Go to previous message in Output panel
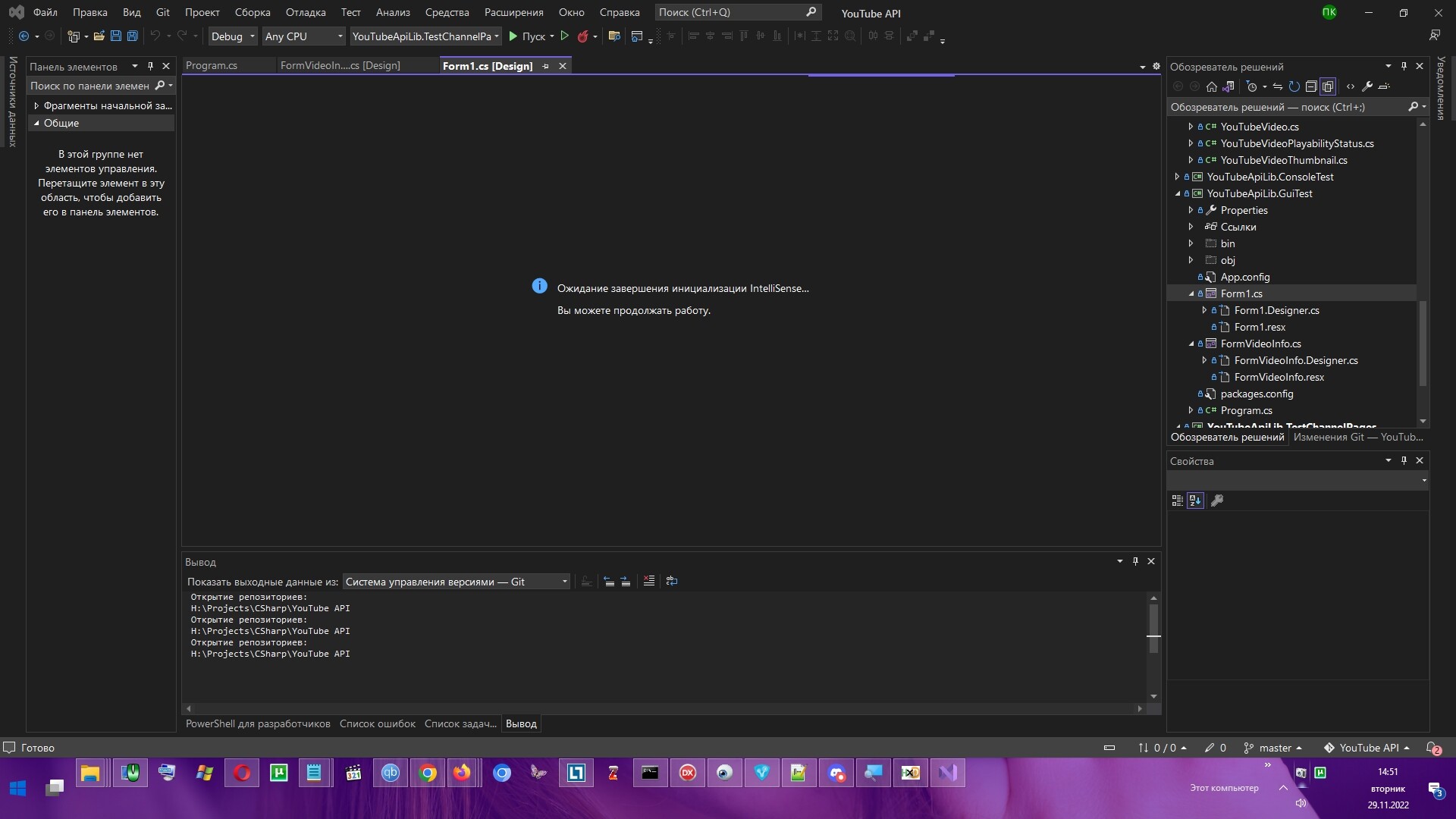Viewport: 1456px width, 819px height. [x=609, y=581]
